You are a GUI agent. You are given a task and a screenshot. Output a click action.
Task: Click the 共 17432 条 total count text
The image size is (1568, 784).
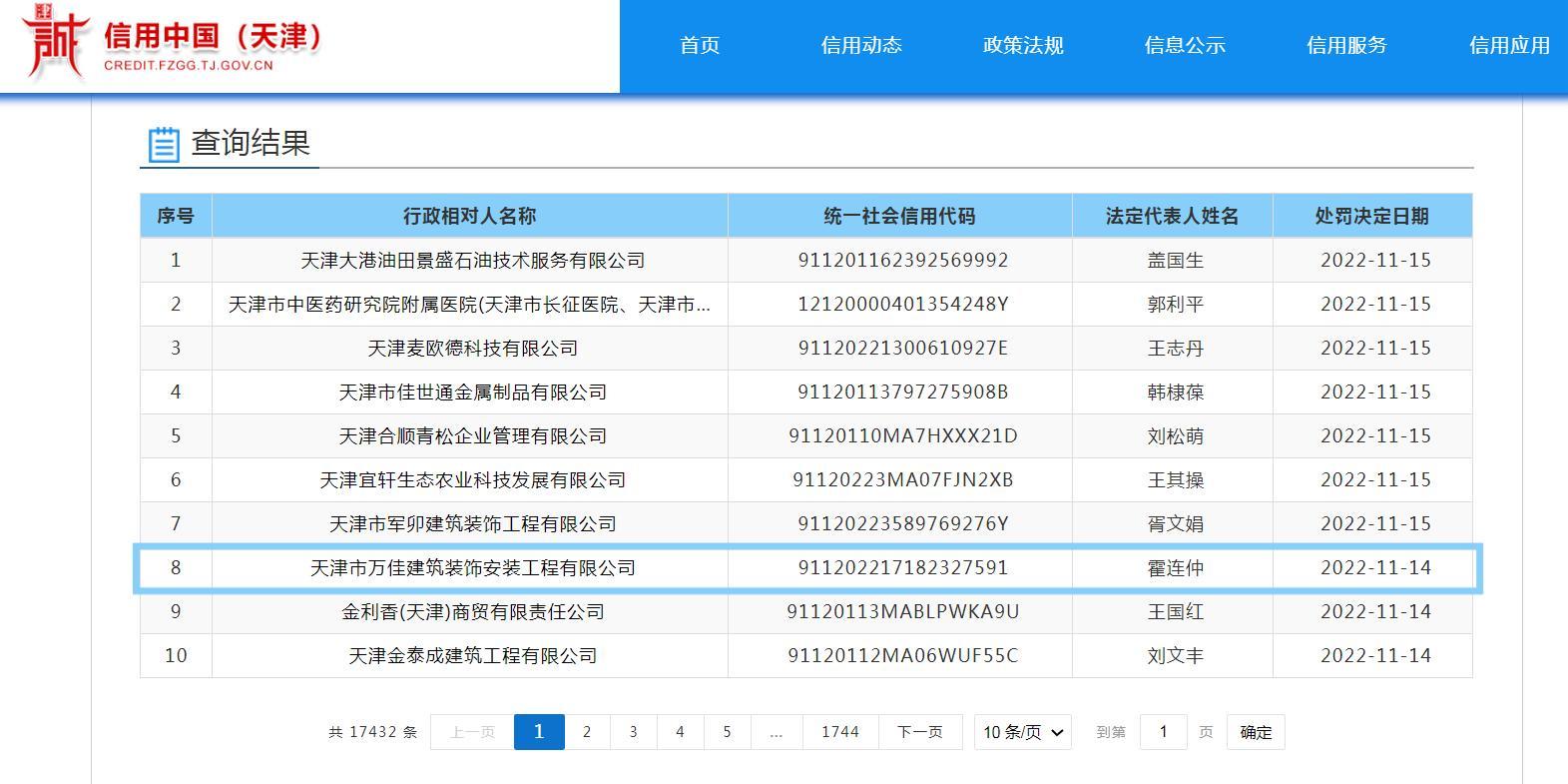tap(373, 732)
